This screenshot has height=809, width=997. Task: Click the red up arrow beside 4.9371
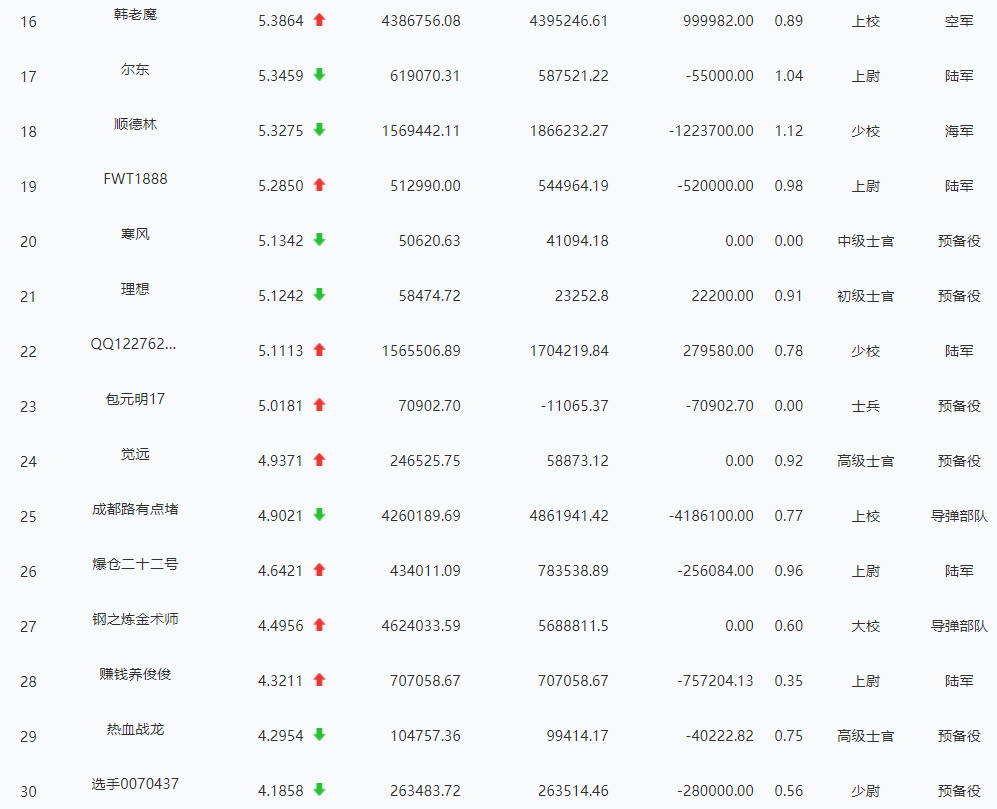tap(319, 460)
